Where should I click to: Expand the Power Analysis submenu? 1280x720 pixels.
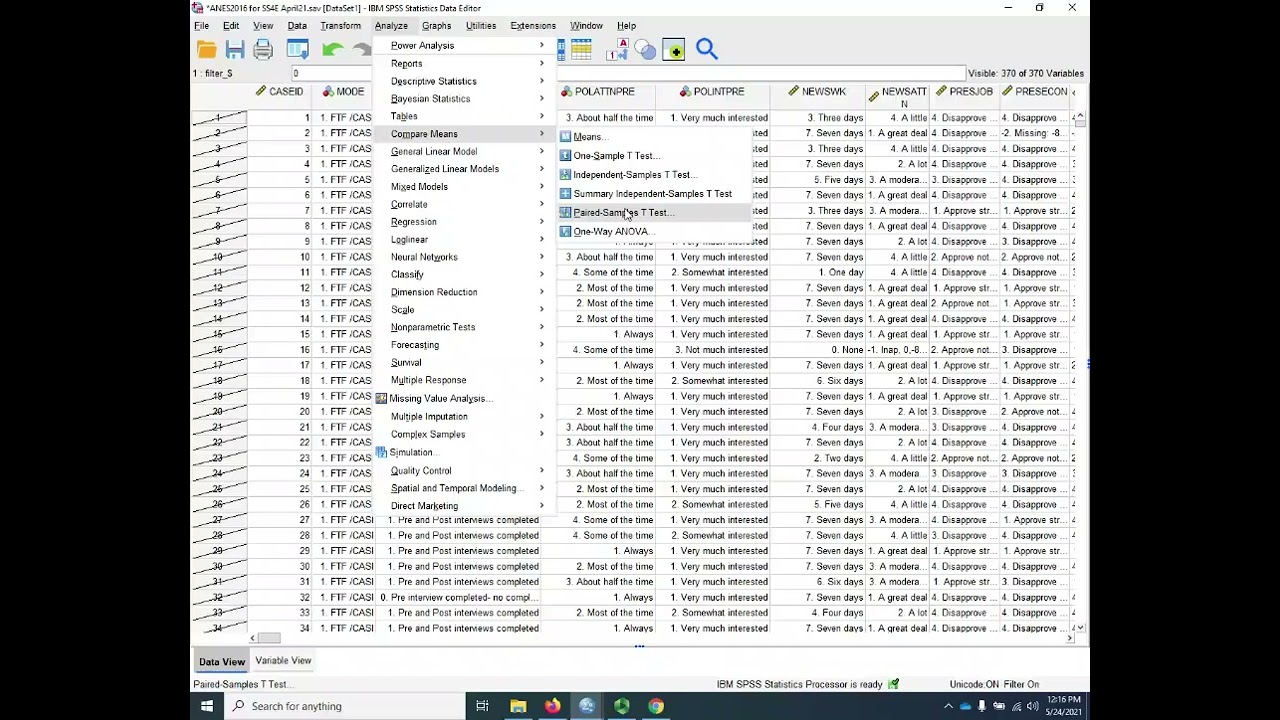click(x=542, y=46)
